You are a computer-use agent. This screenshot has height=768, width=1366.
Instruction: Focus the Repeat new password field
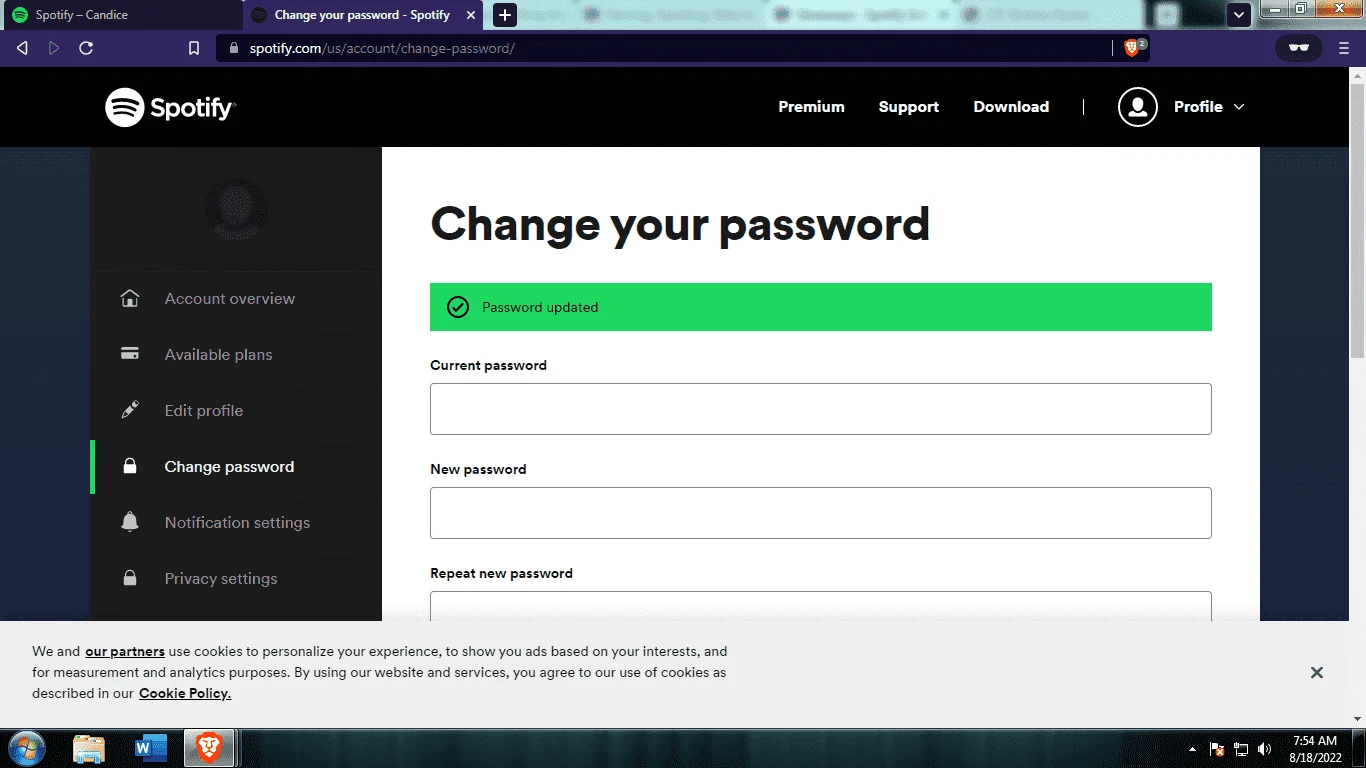[820, 606]
